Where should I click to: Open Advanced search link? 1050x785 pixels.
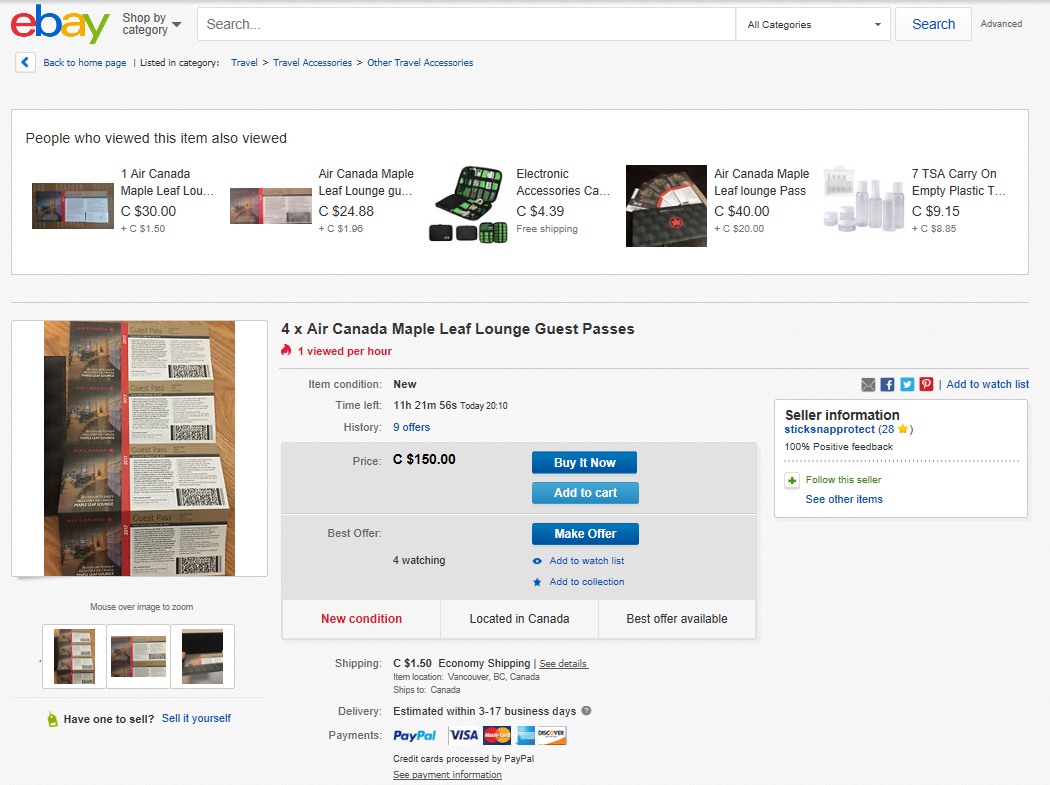(1001, 23)
